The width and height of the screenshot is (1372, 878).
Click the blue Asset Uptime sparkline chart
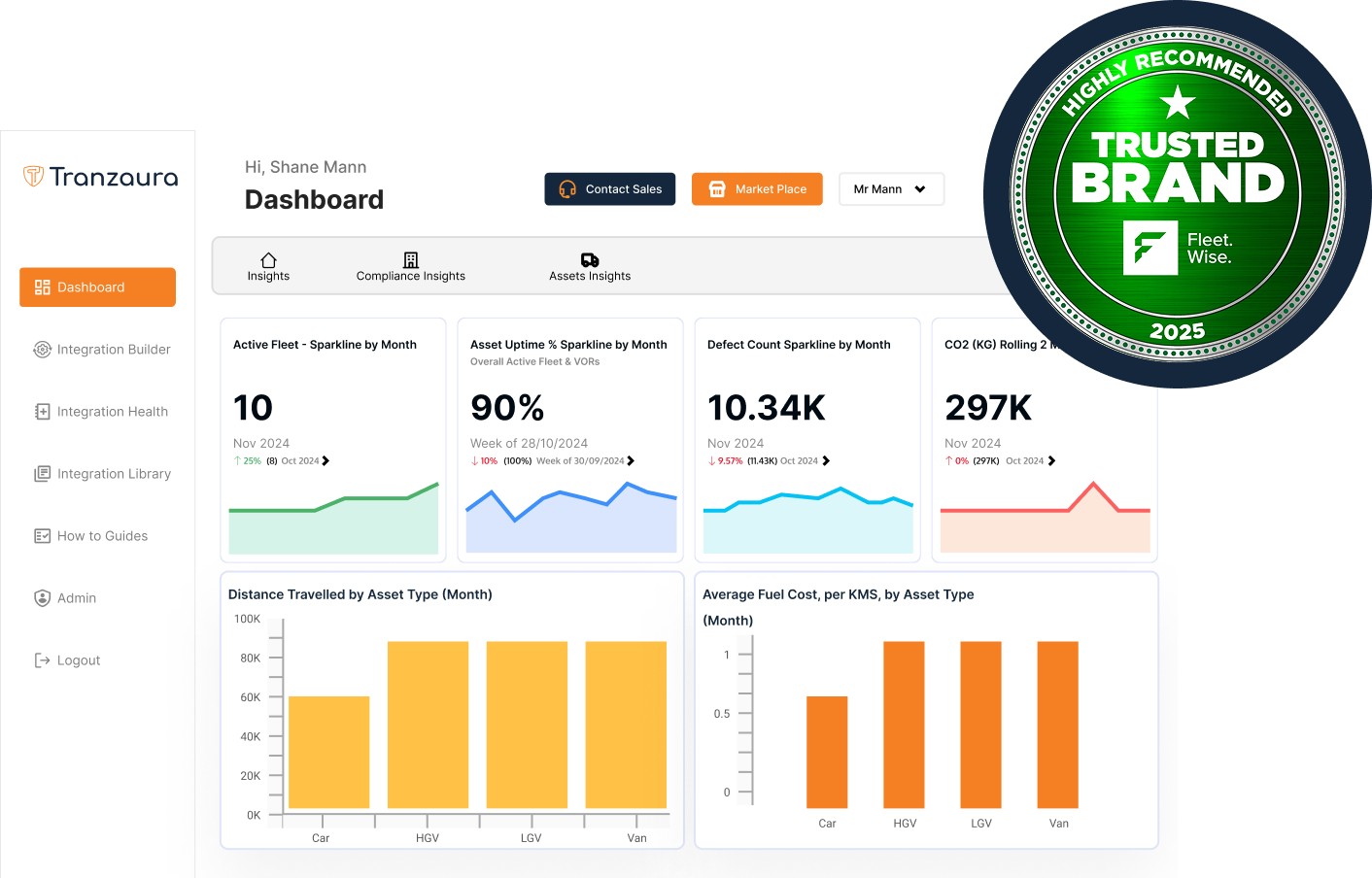point(571,518)
